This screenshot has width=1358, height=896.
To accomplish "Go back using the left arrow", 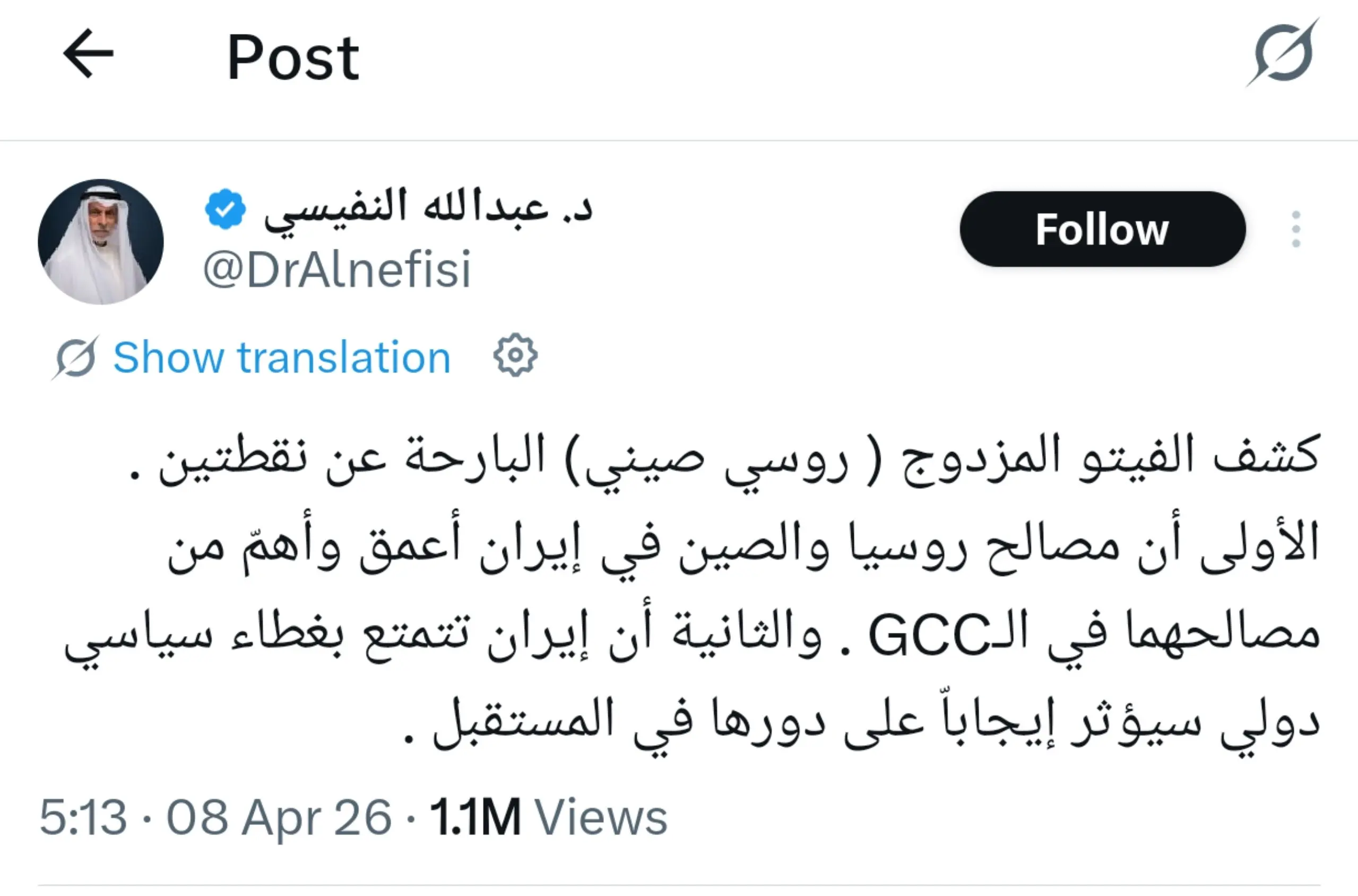I will click(89, 54).
